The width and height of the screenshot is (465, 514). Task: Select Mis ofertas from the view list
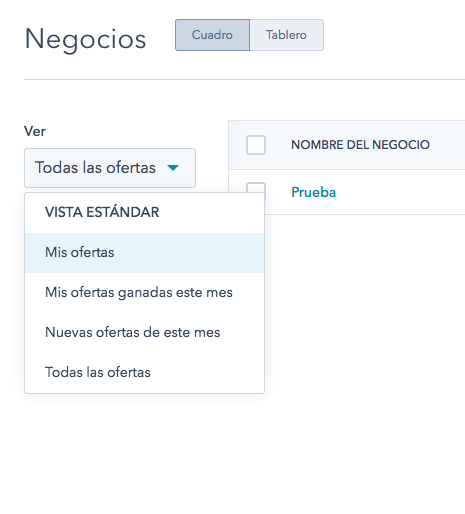point(144,253)
